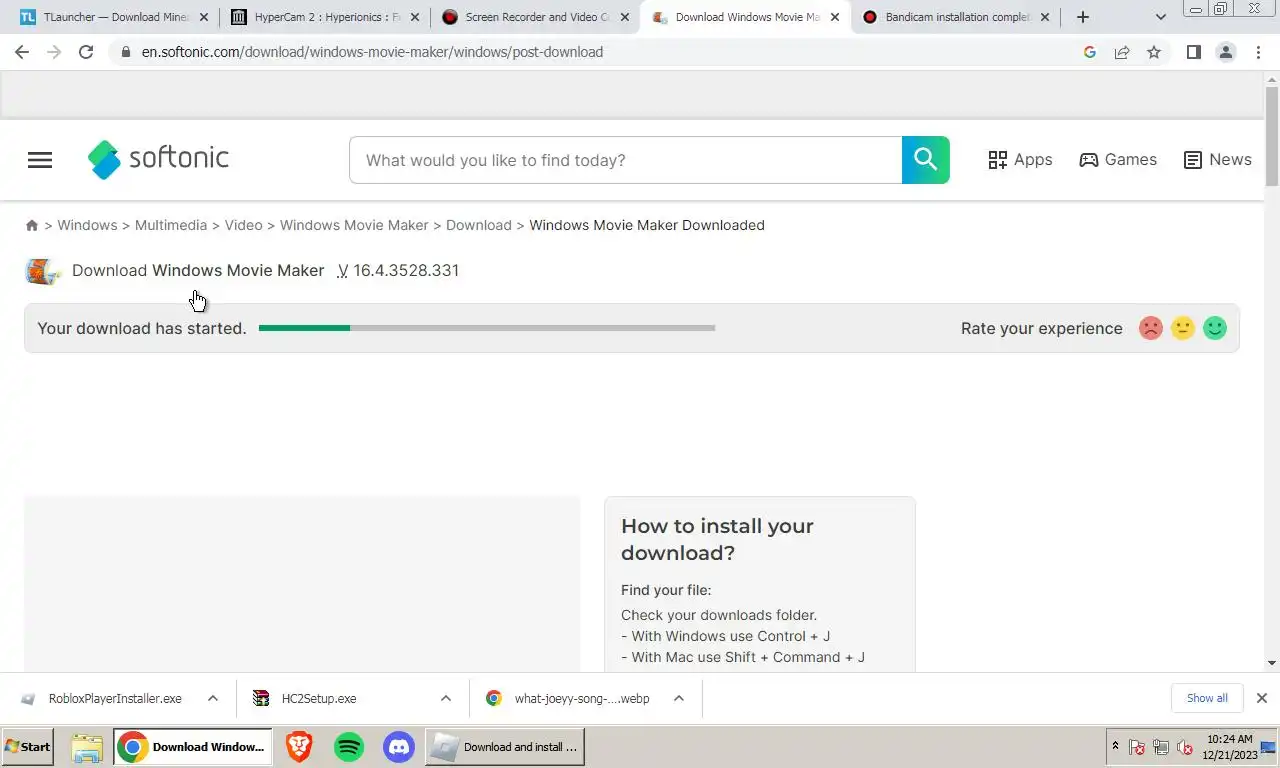Open the Chrome profile icon

coord(1226,52)
